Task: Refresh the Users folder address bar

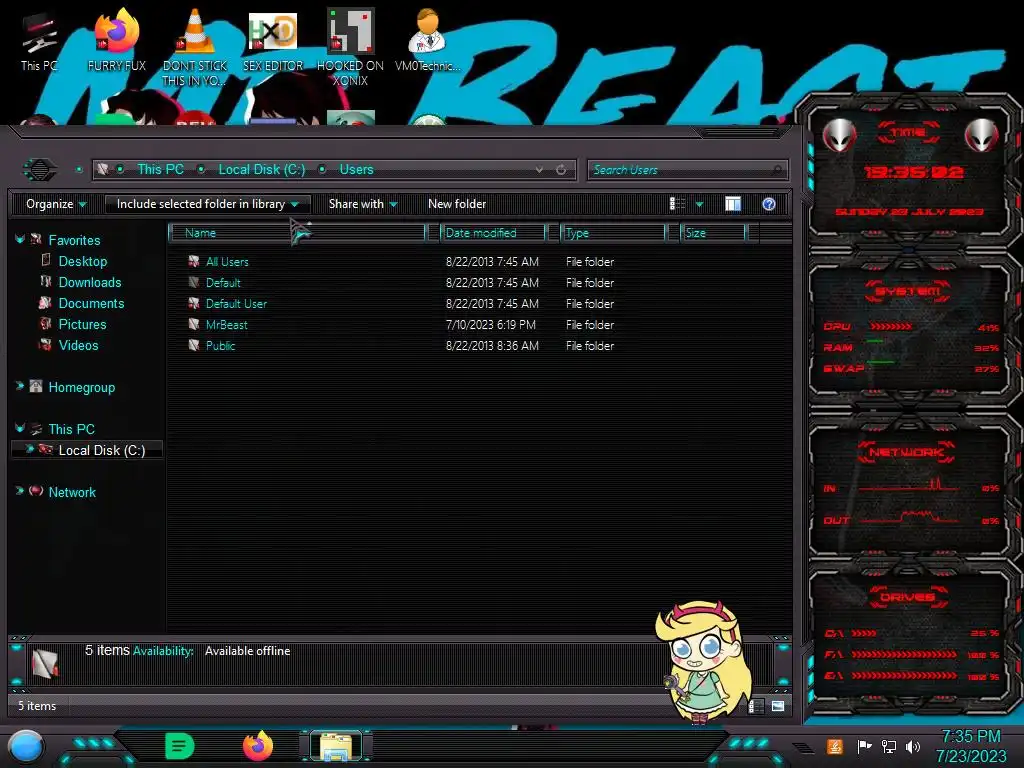Action: pyautogui.click(x=561, y=170)
